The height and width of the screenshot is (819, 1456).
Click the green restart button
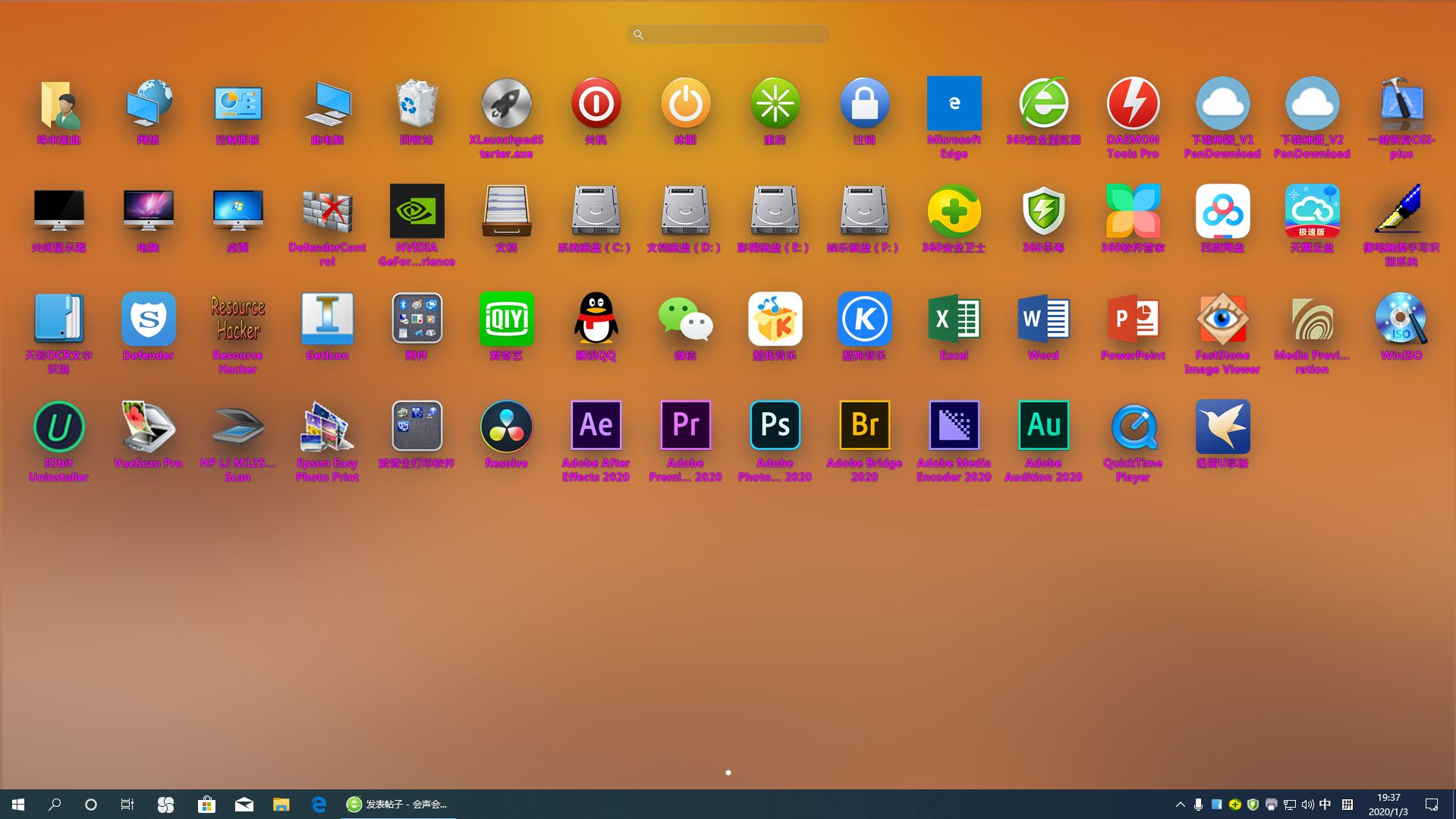775,103
